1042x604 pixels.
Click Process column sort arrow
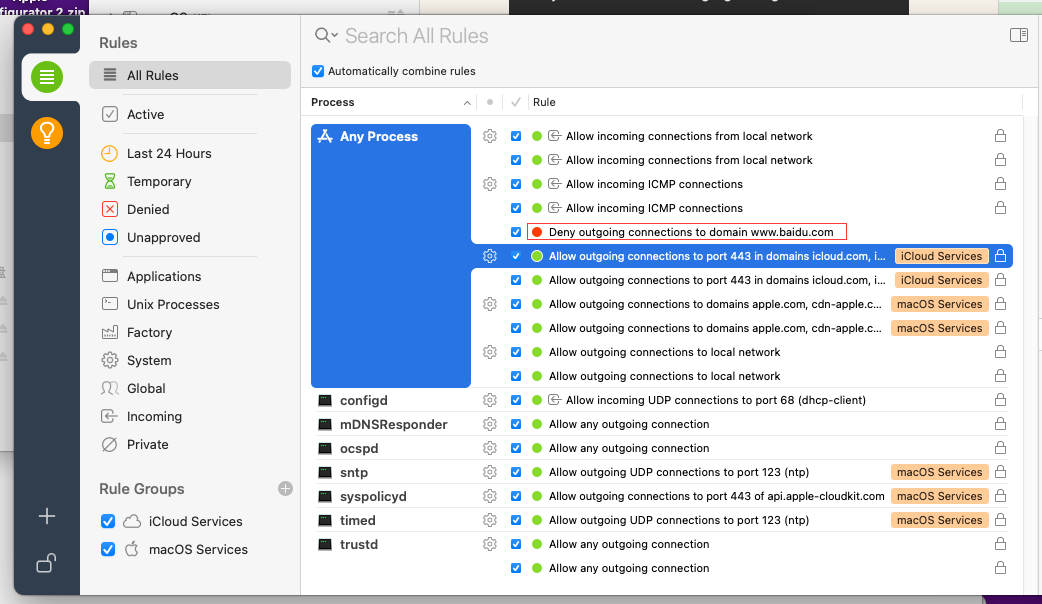tap(467, 102)
